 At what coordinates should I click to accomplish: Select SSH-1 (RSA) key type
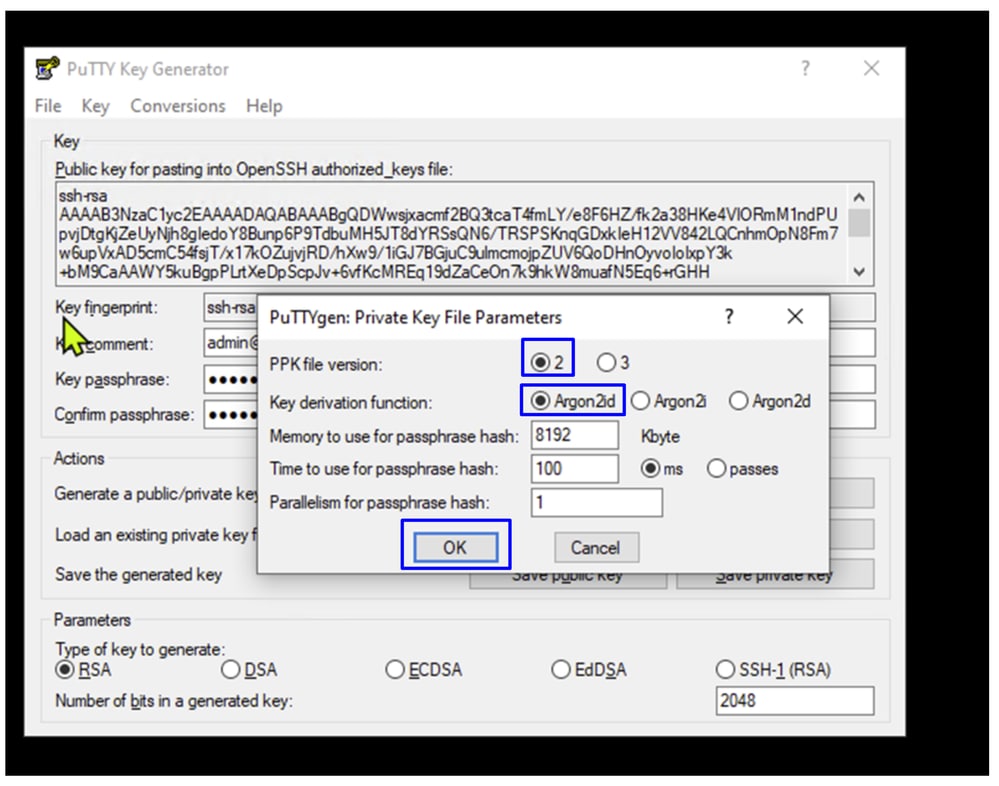773,669
